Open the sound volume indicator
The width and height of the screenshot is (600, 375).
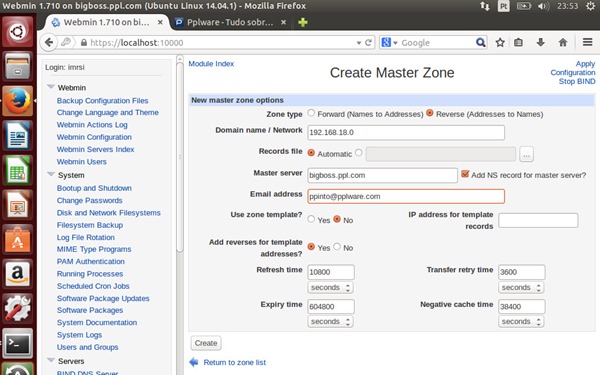pyautogui.click(x=543, y=6)
